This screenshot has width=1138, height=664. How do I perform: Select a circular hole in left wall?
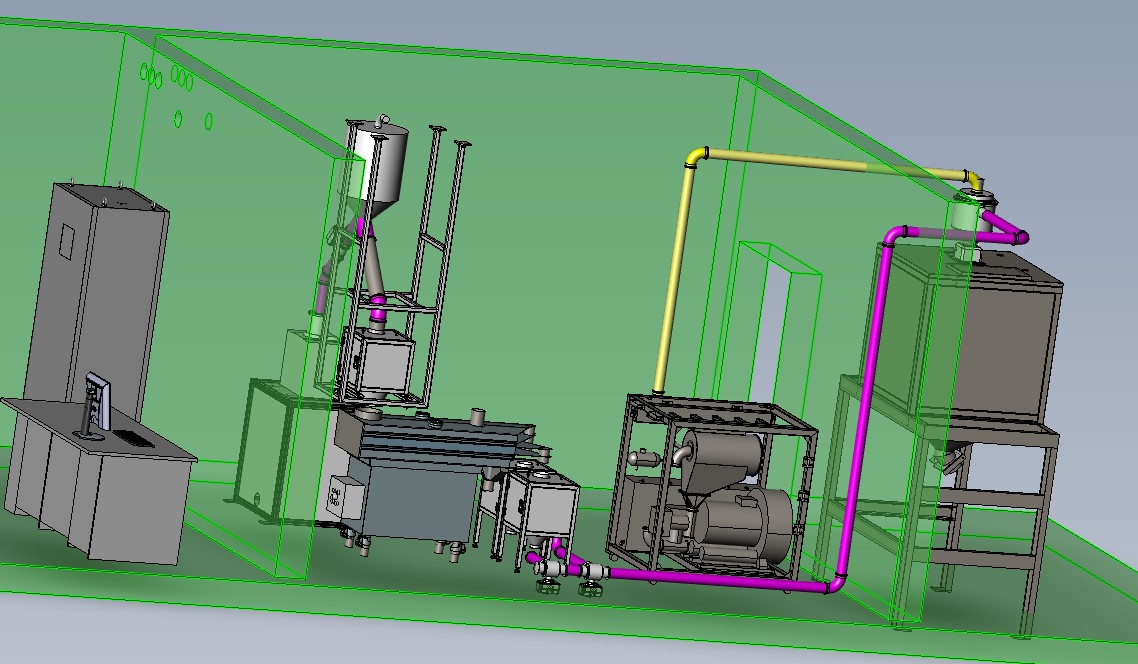click(178, 119)
